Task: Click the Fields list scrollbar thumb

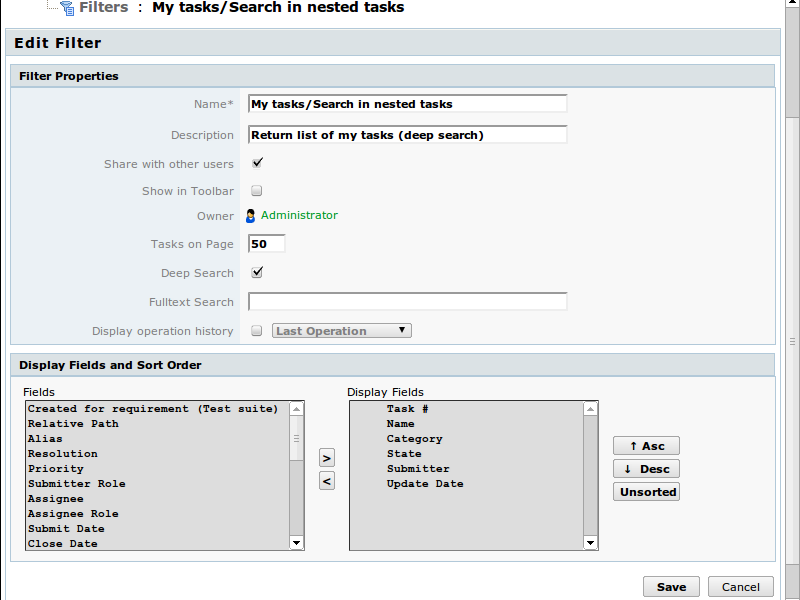Action: pyautogui.click(x=296, y=438)
